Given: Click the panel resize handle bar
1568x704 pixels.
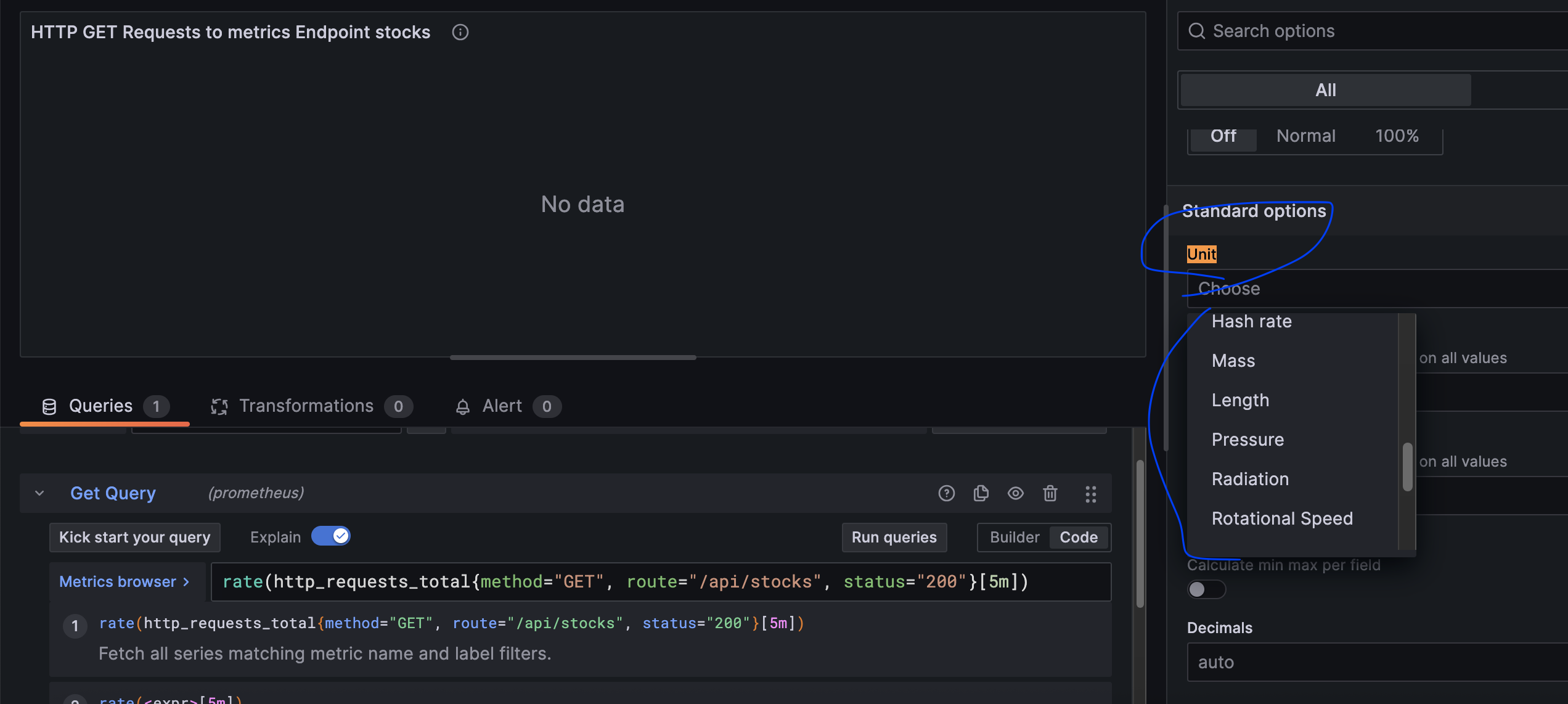Looking at the screenshot, I should click(573, 357).
